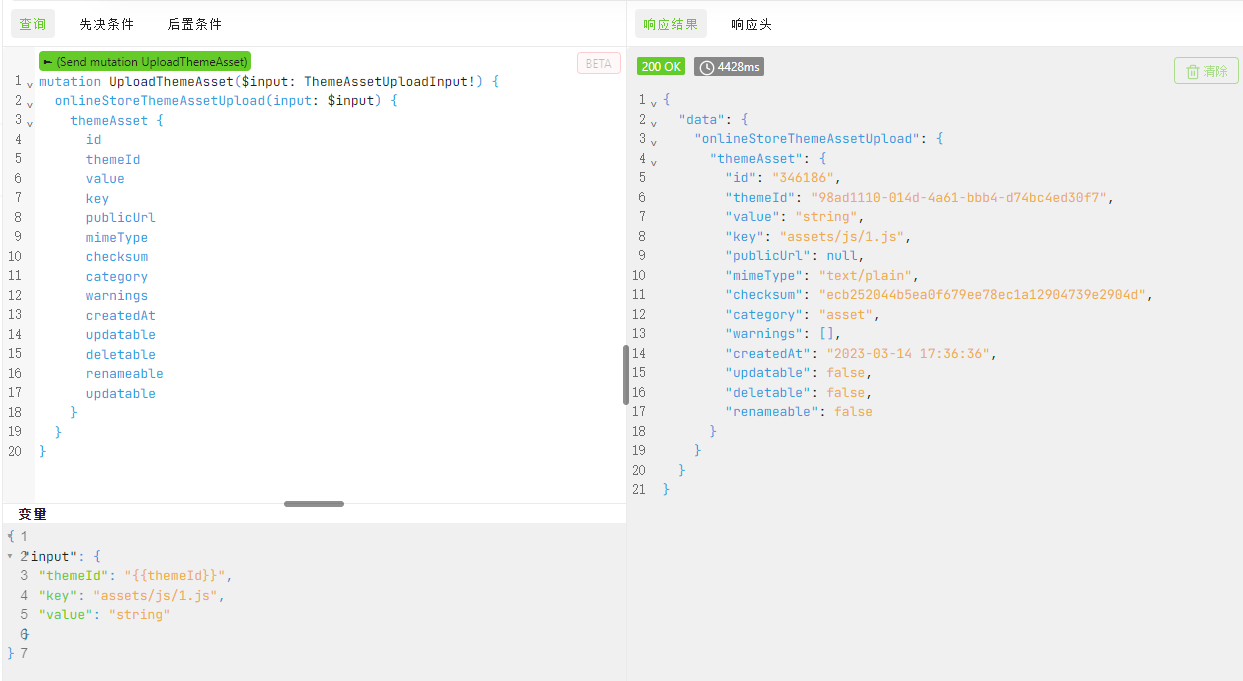1243x681 pixels.
Task: Collapse "themeAsset" in the response JSON
Action: 653,161
